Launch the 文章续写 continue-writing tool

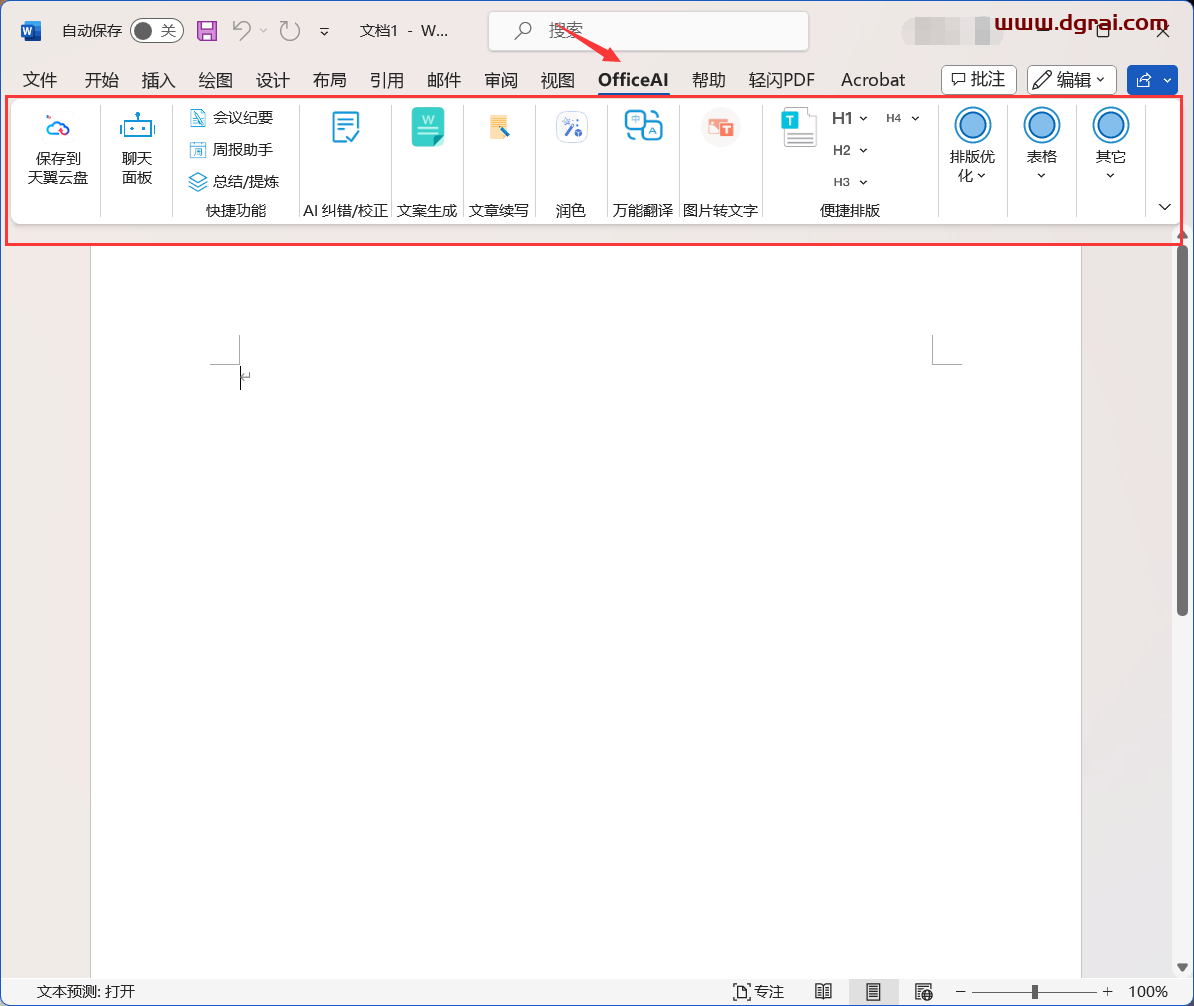tap(499, 127)
